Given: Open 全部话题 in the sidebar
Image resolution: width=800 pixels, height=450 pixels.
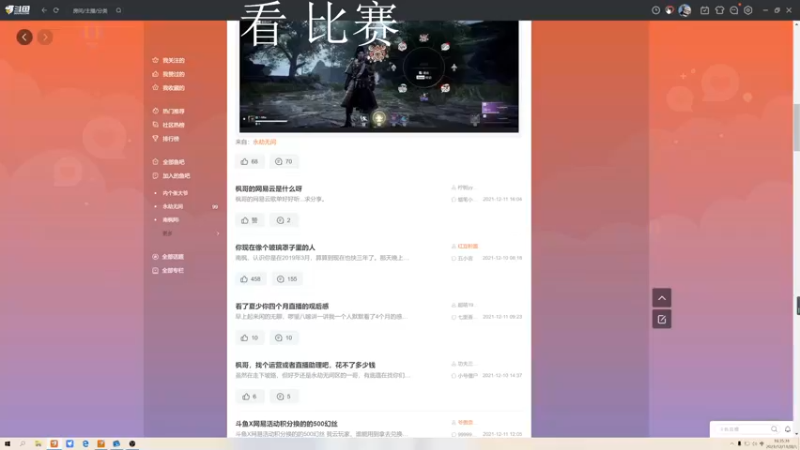Looking at the screenshot, I should (x=168, y=257).
